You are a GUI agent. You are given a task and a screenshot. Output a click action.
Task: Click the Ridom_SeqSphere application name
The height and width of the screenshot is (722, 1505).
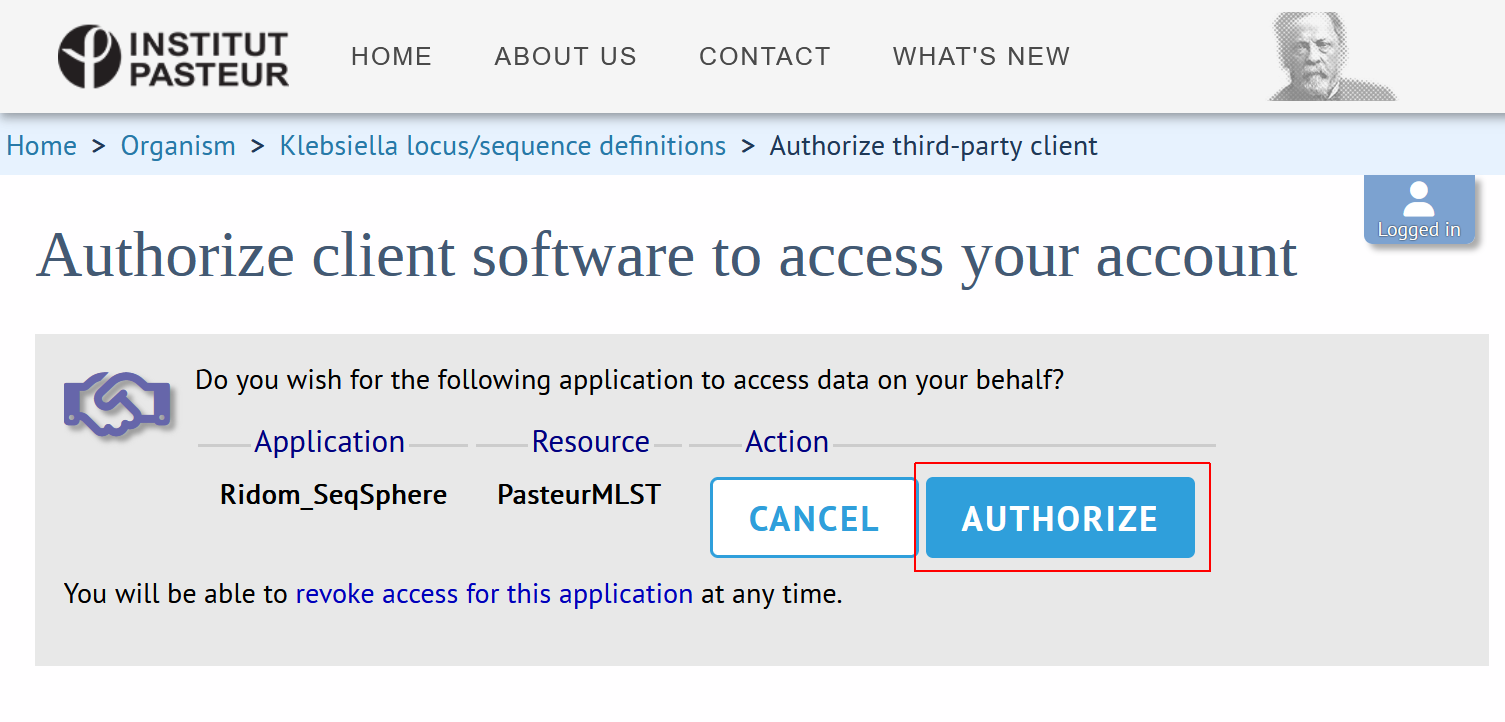click(333, 494)
